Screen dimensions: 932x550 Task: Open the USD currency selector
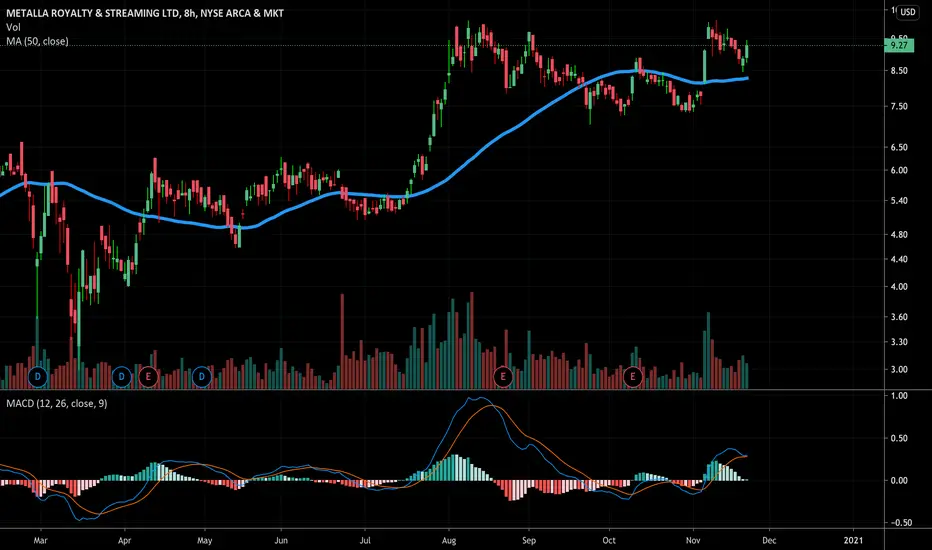pos(908,12)
